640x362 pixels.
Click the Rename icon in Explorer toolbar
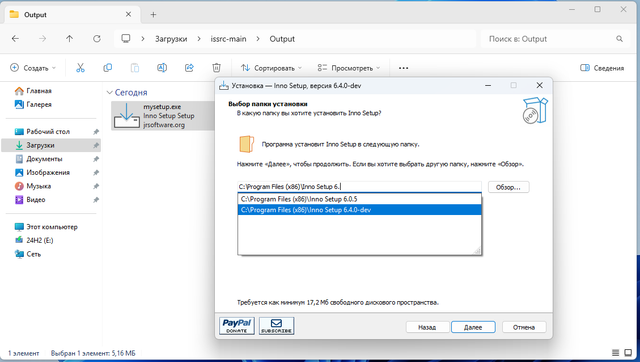pyautogui.click(x=162, y=68)
